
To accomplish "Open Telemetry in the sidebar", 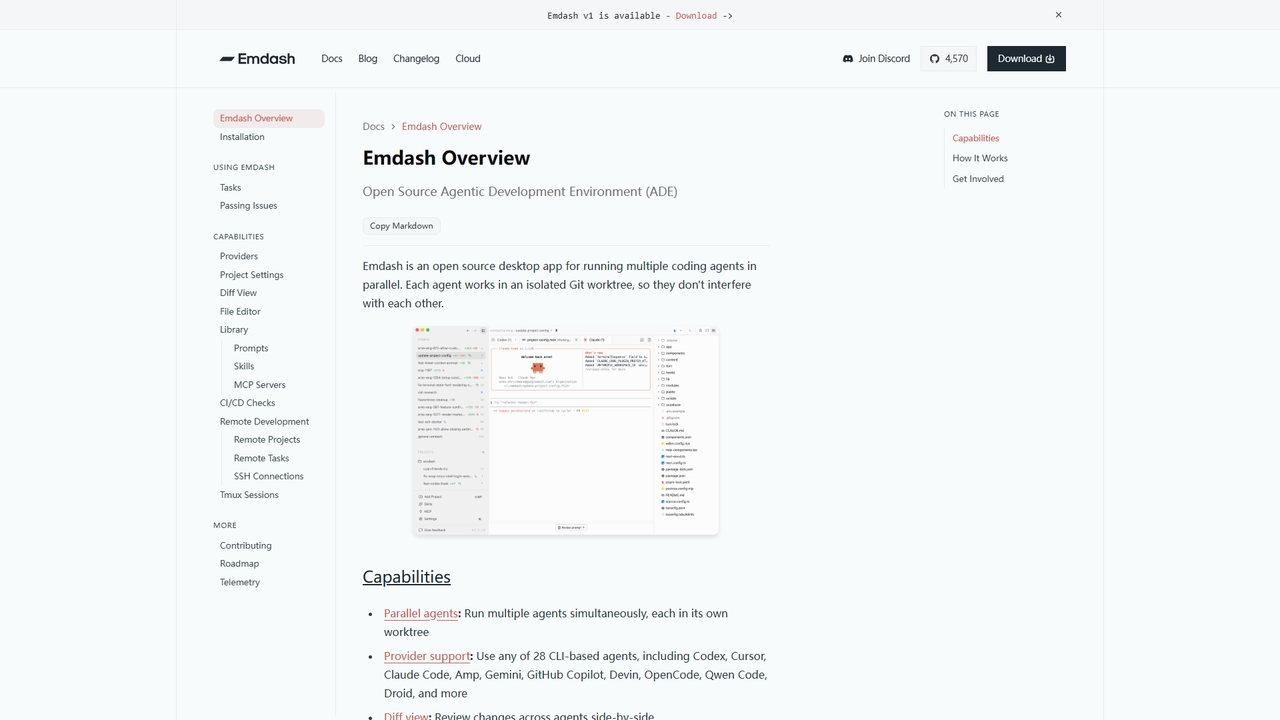I will coord(240,583).
